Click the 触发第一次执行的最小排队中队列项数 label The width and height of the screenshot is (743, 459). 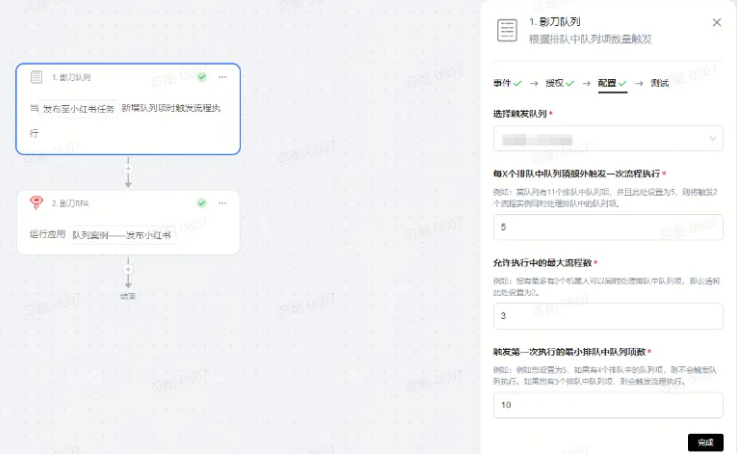569,351
